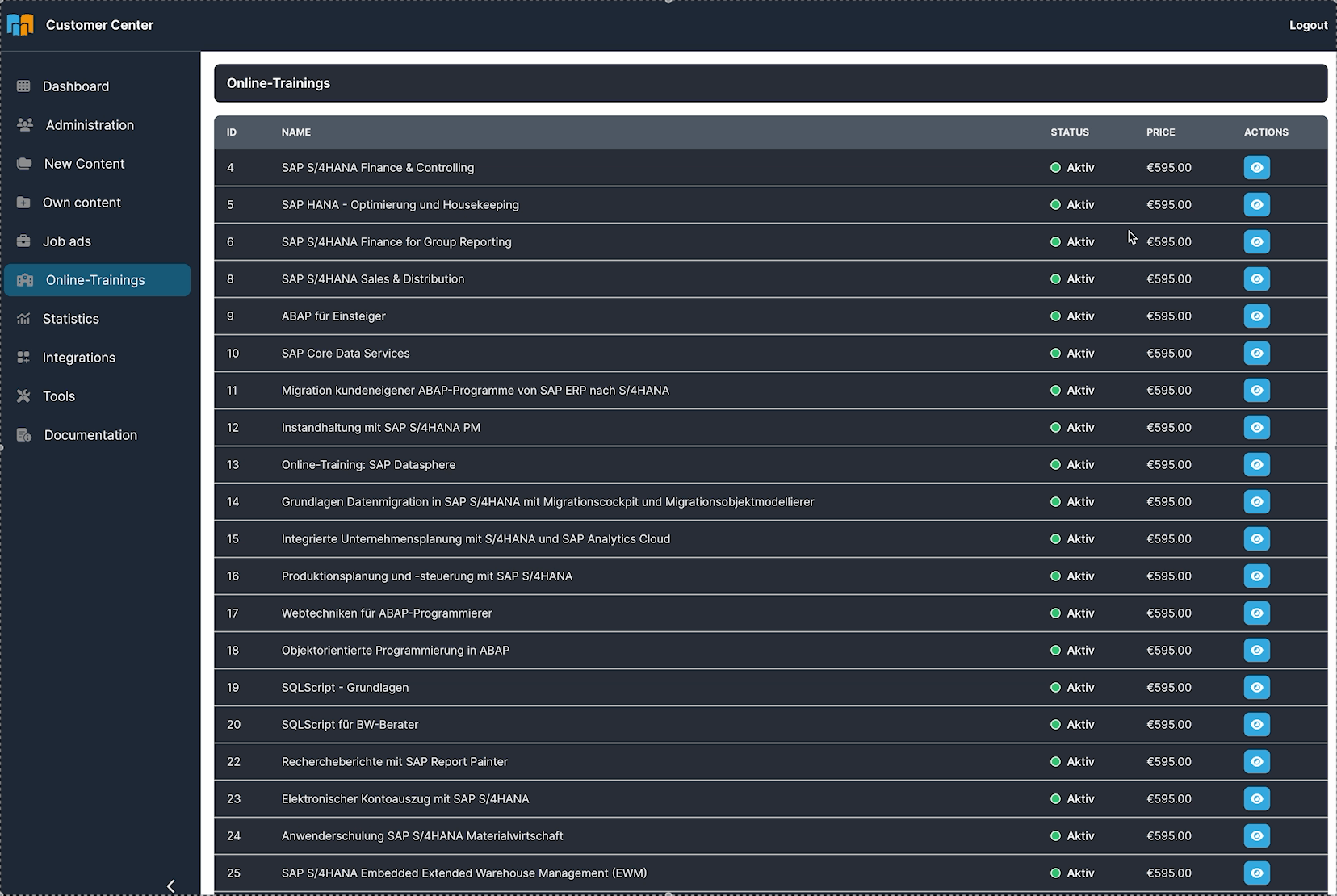Image resolution: width=1337 pixels, height=896 pixels.
Task: Click eye button for ABAP für Einsteiger
Action: point(1256,316)
